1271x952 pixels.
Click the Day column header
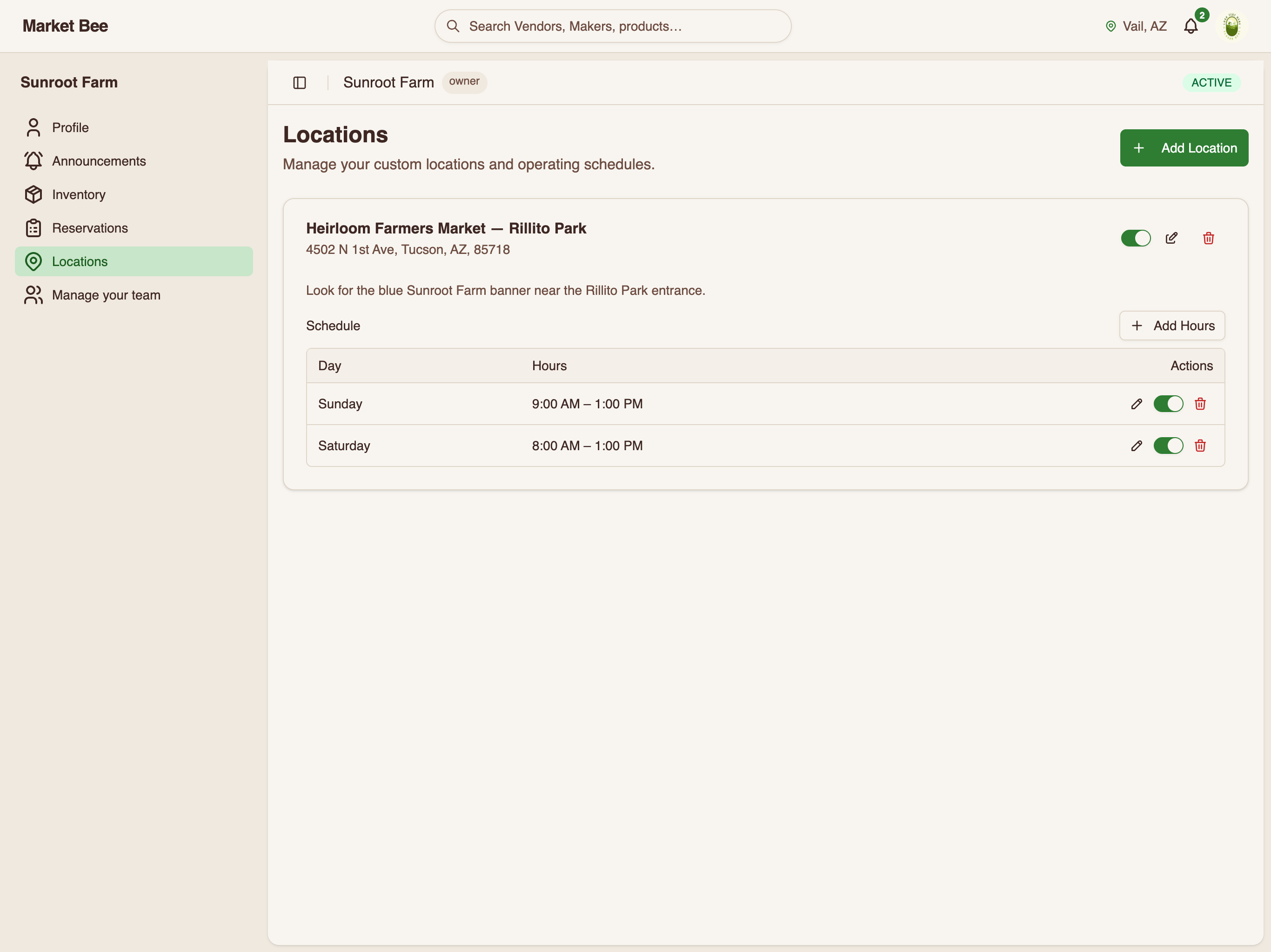tap(329, 366)
